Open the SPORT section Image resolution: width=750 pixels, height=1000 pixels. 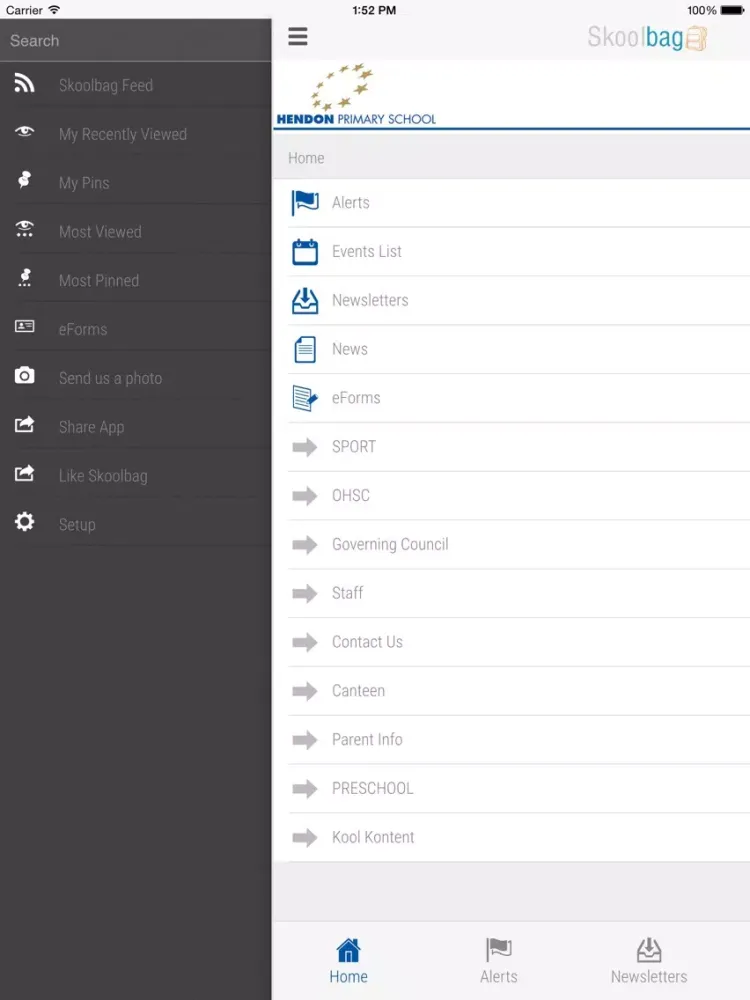511,447
